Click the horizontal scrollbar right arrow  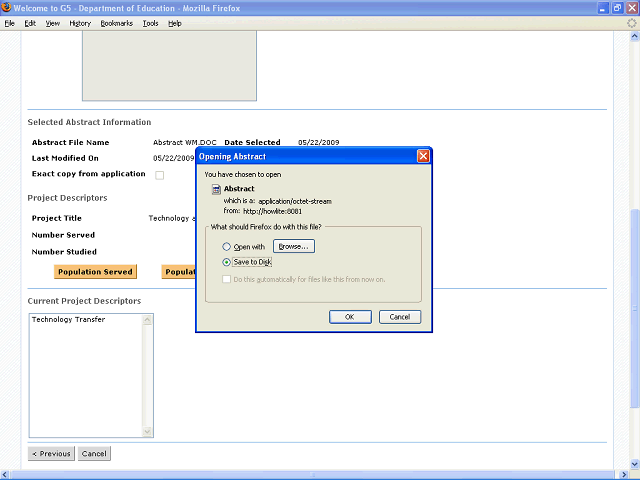click(624, 475)
